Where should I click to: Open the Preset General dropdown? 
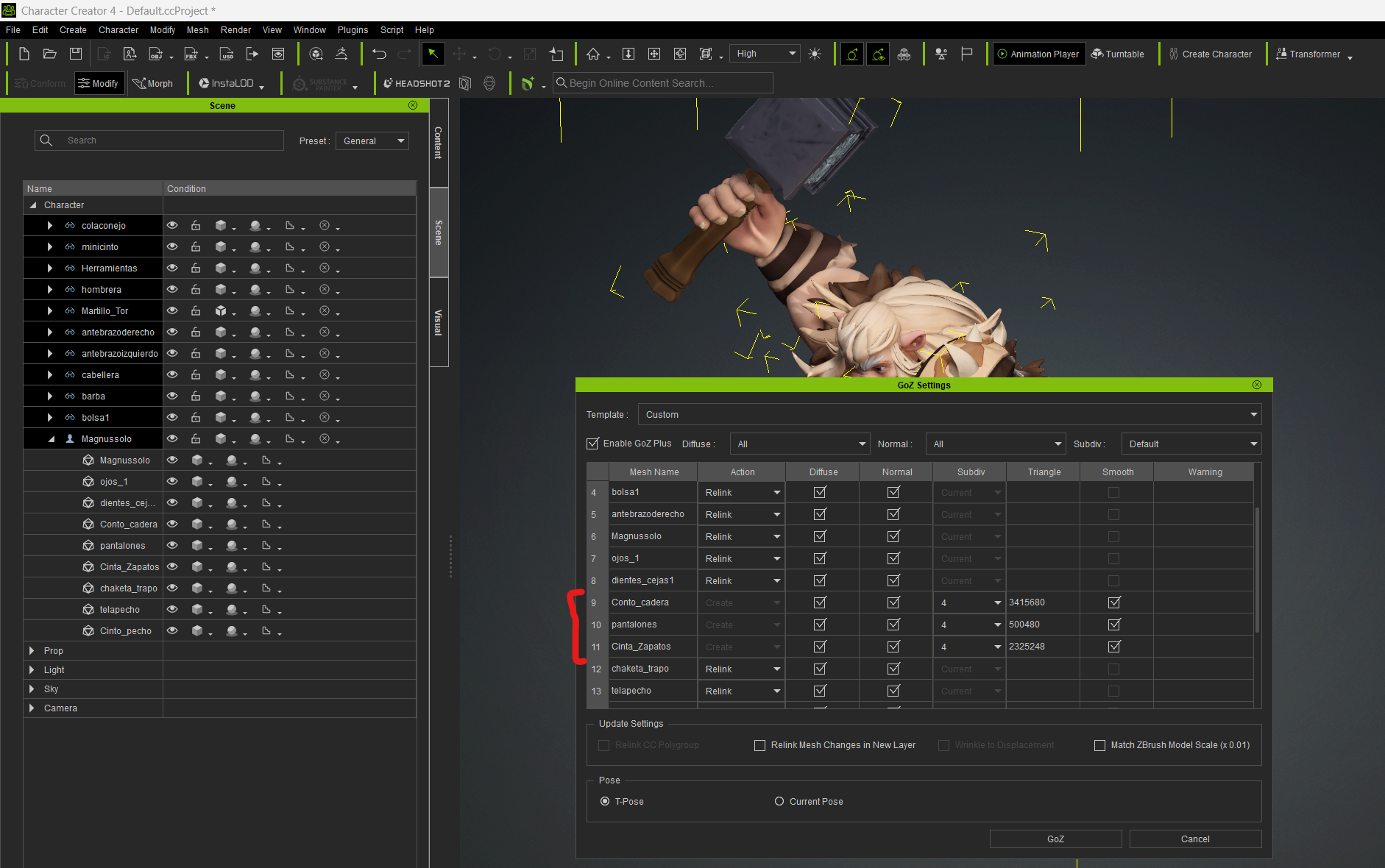372,140
